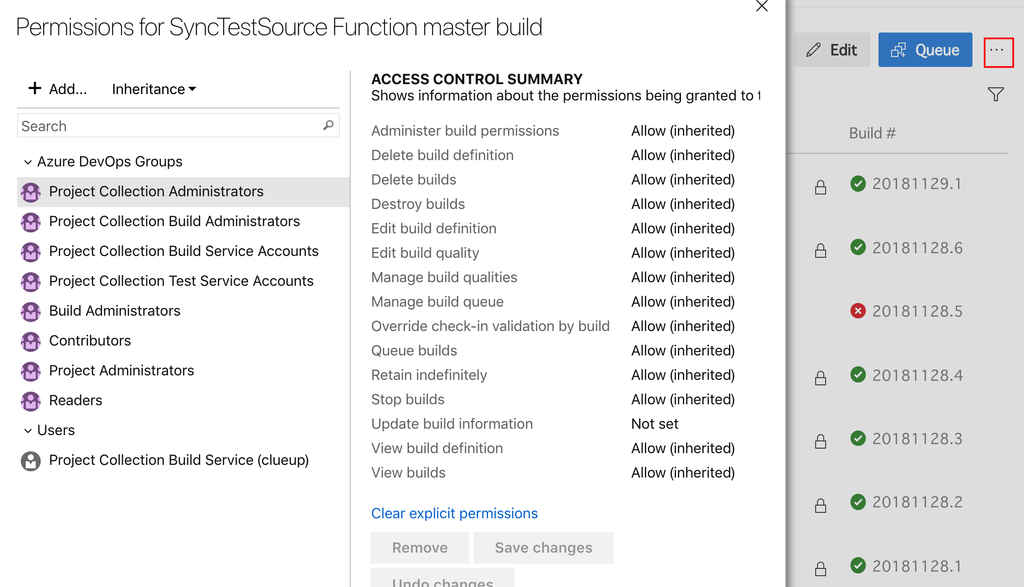Viewport: 1024px width, 587px height.
Task: Change Manage build queue permission value
Action: click(x=682, y=302)
